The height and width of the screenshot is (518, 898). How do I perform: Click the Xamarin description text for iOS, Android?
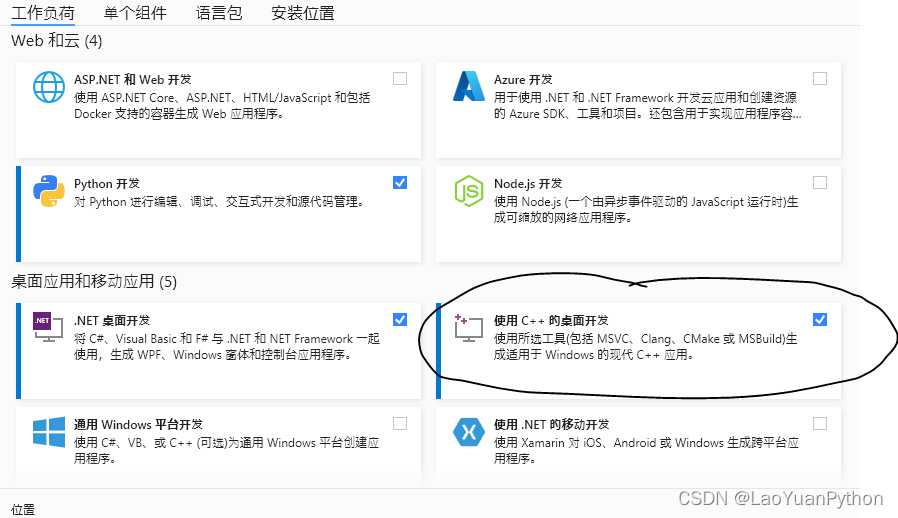tap(646, 450)
